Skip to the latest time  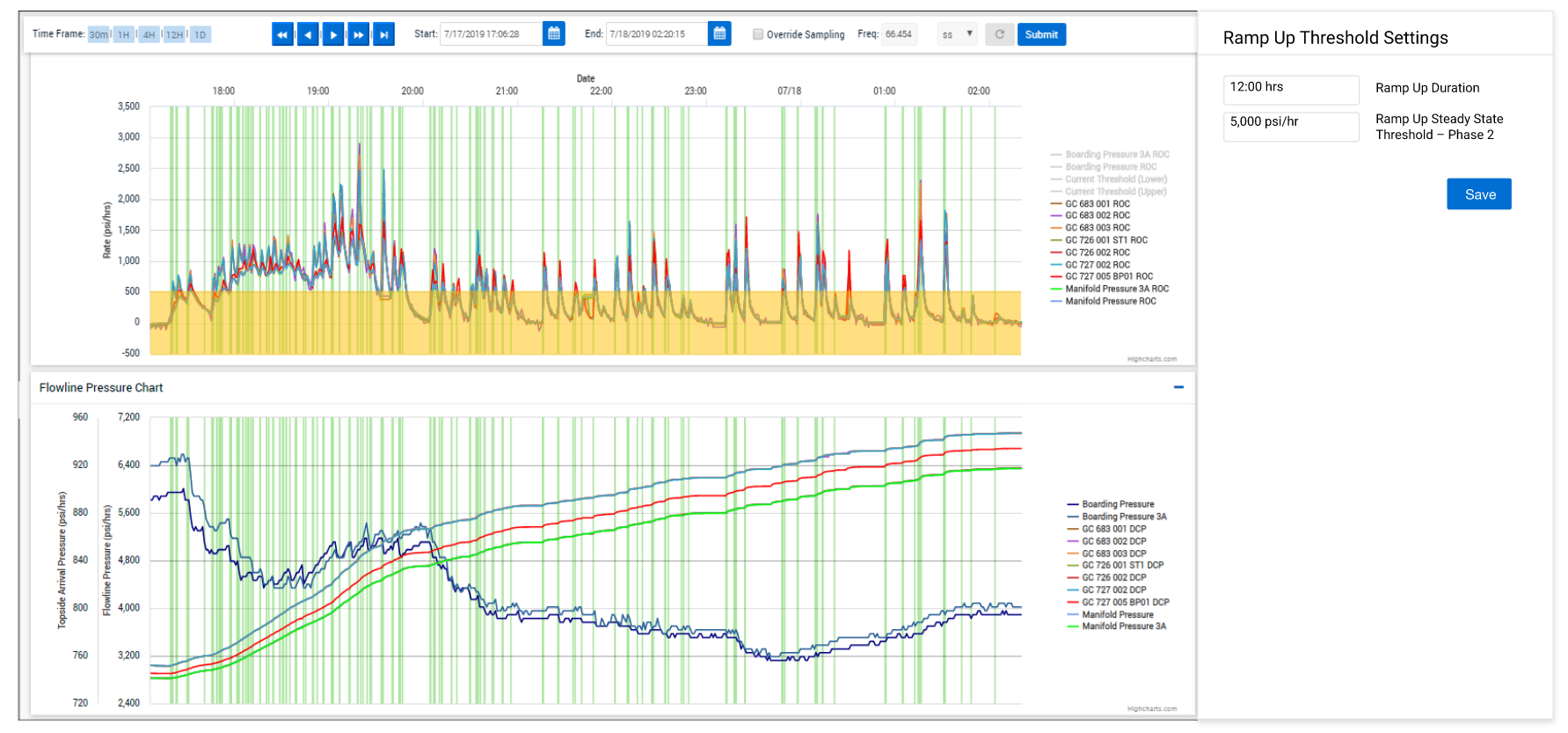tap(383, 34)
